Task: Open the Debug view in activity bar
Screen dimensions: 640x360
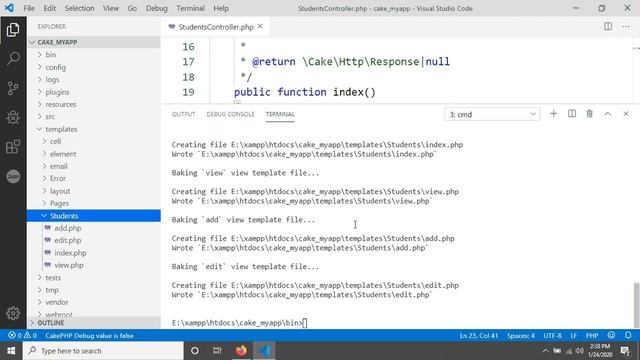Action: coord(13,118)
